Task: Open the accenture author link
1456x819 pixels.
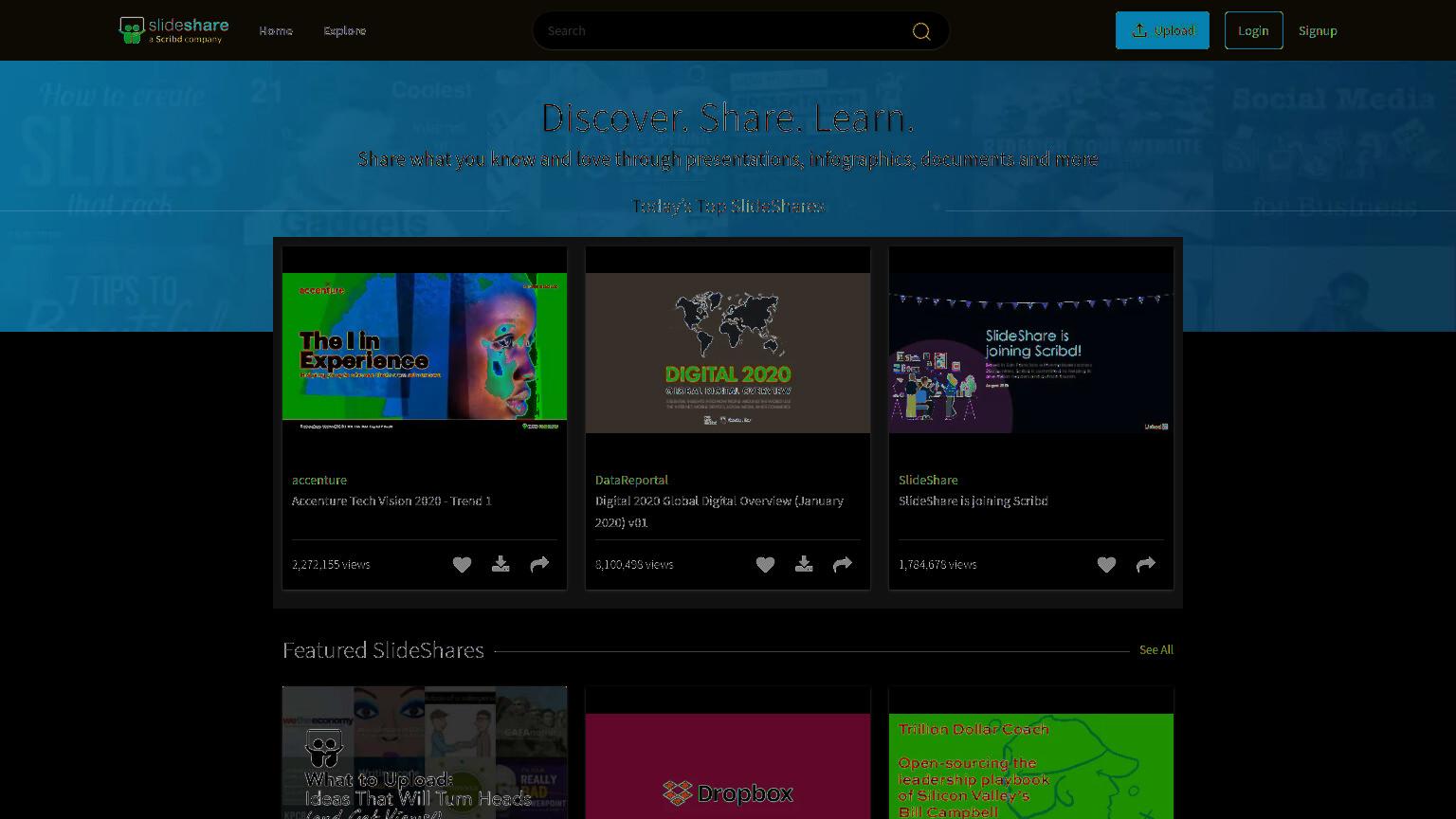Action: tap(319, 480)
